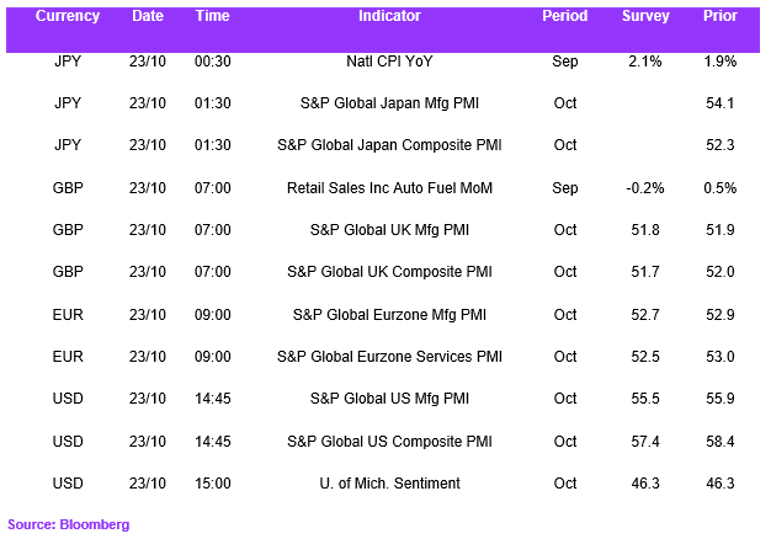The width and height of the screenshot is (770, 539).
Task: Click the 51.9 prior value
Action: coord(720,230)
